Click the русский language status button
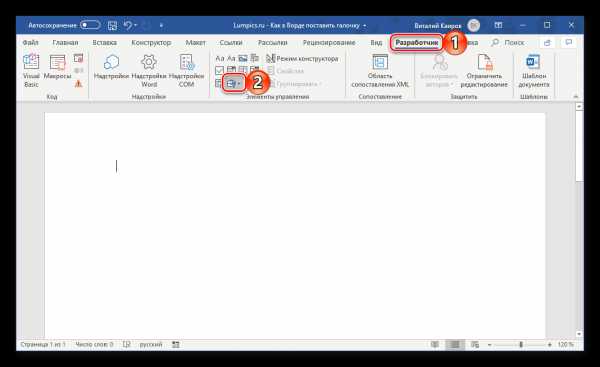 click(x=151, y=344)
